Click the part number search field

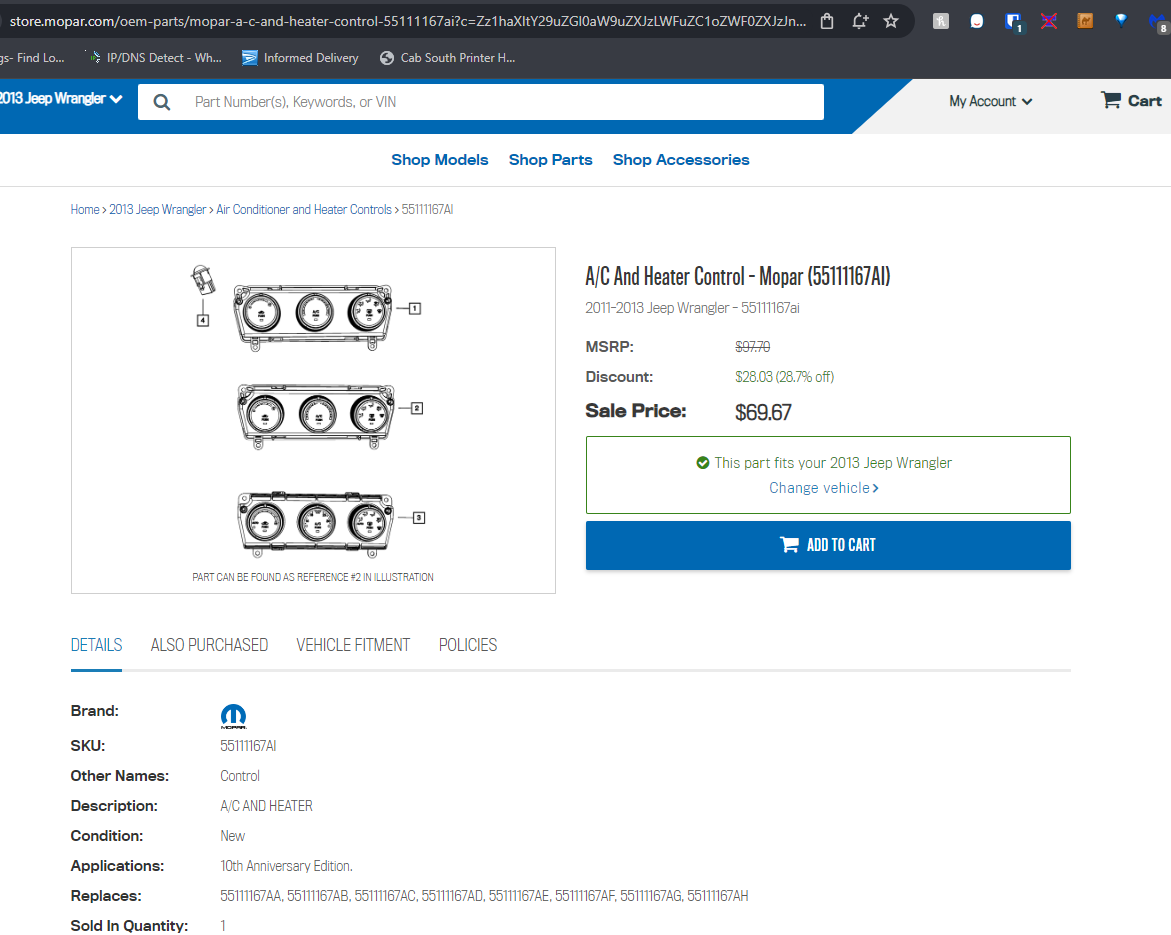pos(500,102)
